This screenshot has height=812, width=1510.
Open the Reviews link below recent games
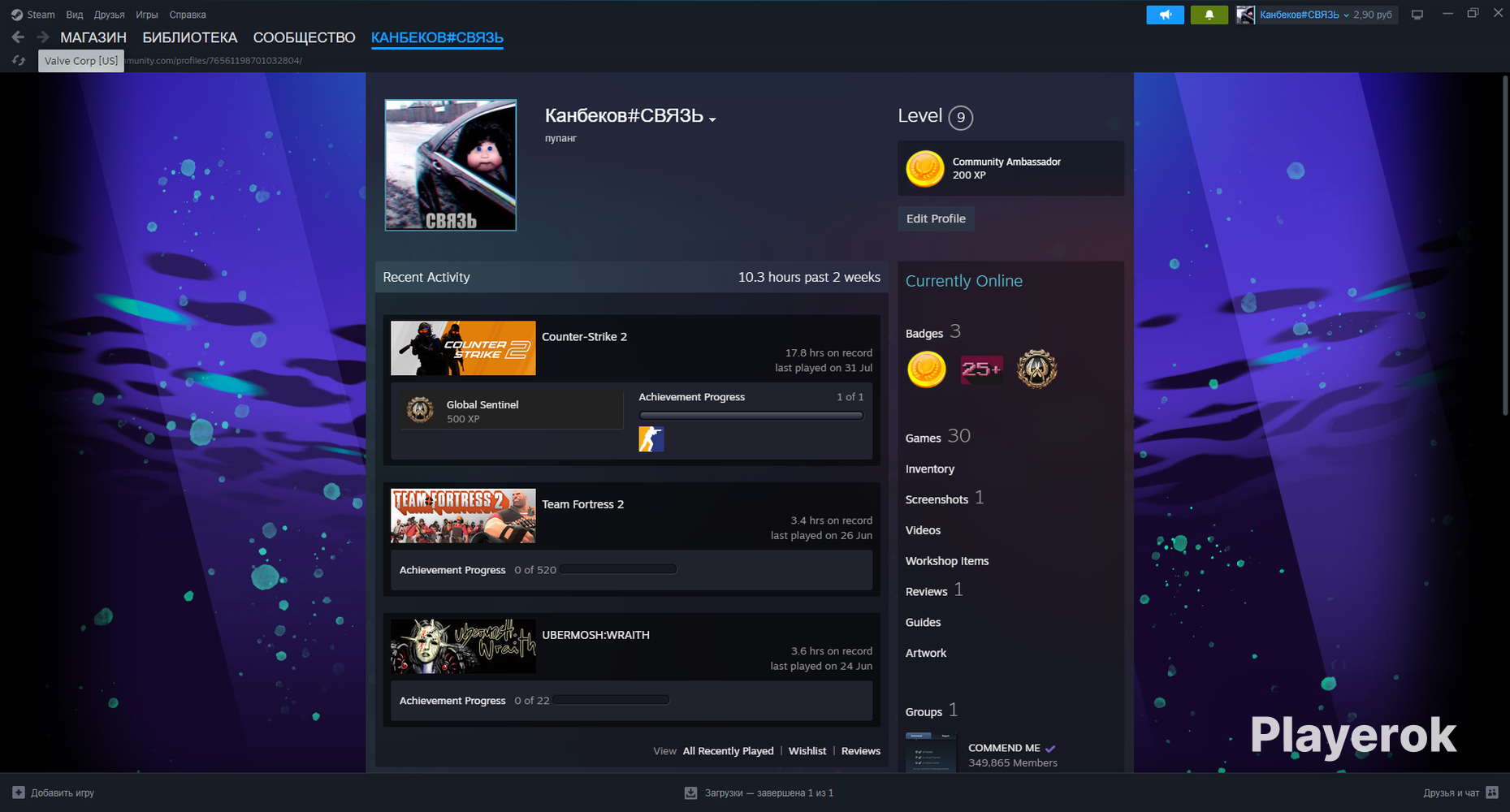pos(861,751)
